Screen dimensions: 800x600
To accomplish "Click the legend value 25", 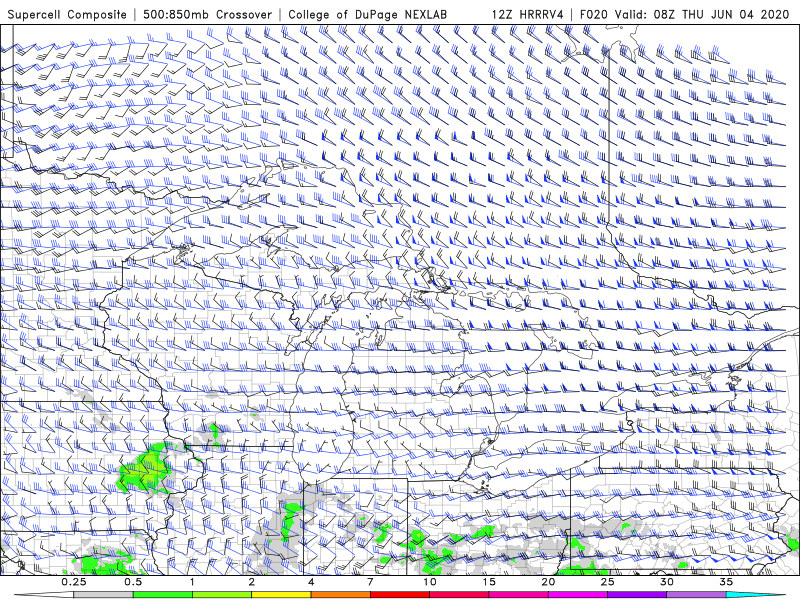I will [x=607, y=582].
